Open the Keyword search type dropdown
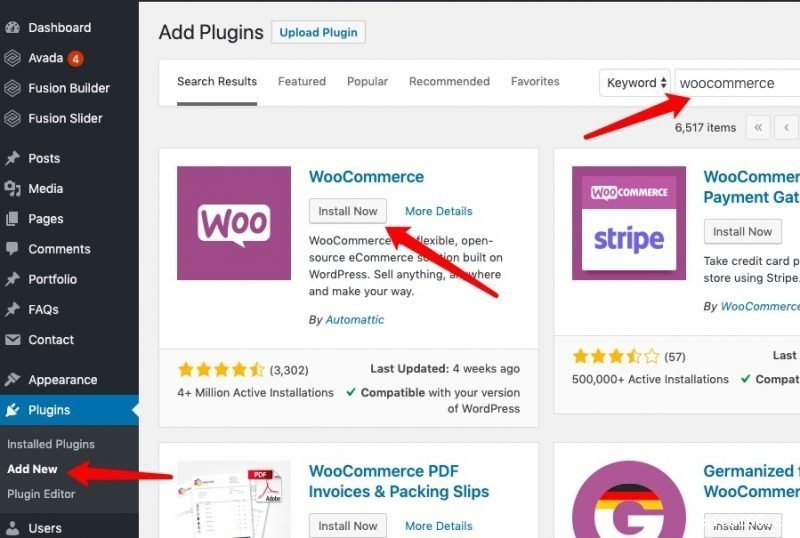 click(635, 83)
